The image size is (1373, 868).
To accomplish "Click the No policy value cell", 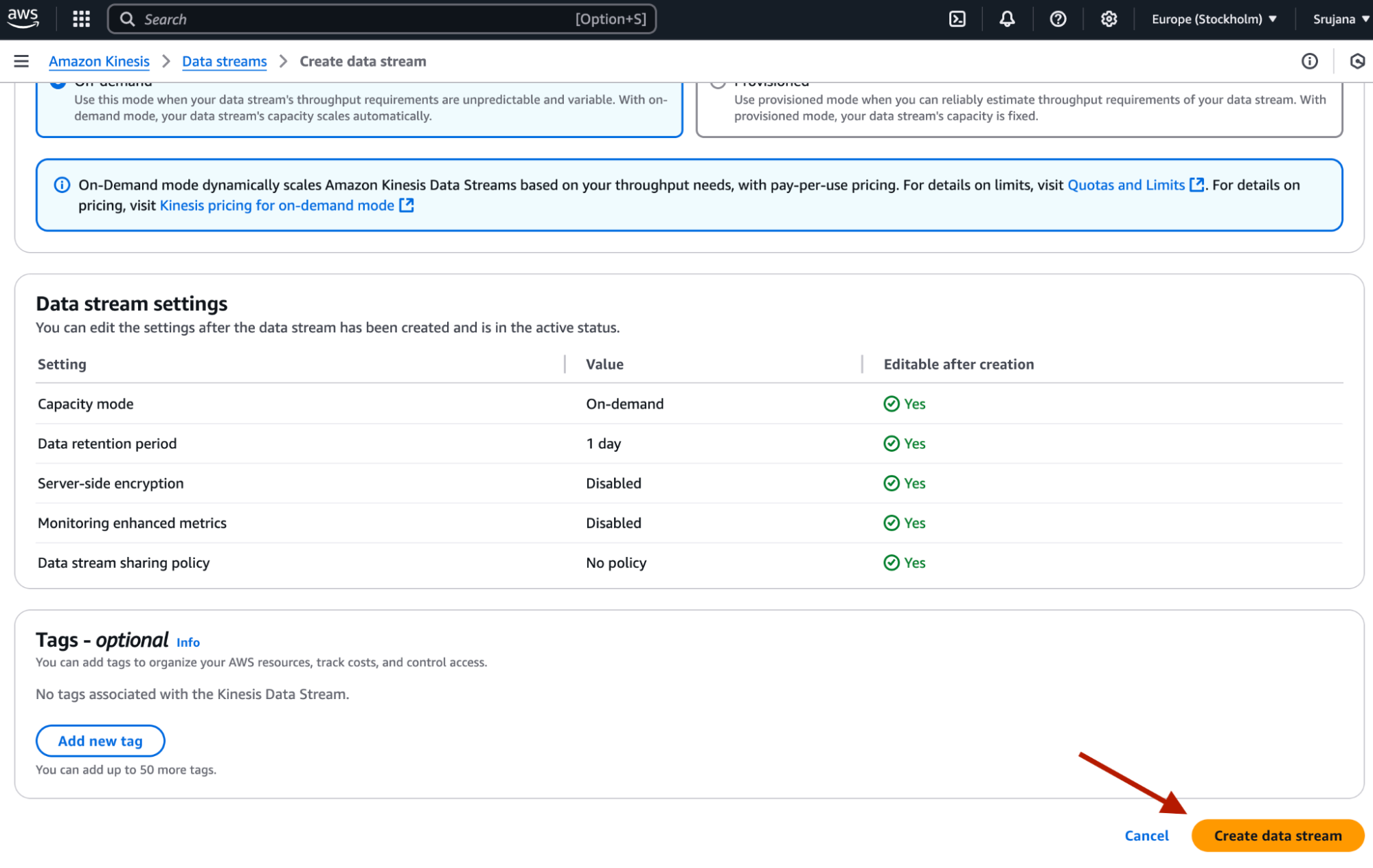I will 616,563.
